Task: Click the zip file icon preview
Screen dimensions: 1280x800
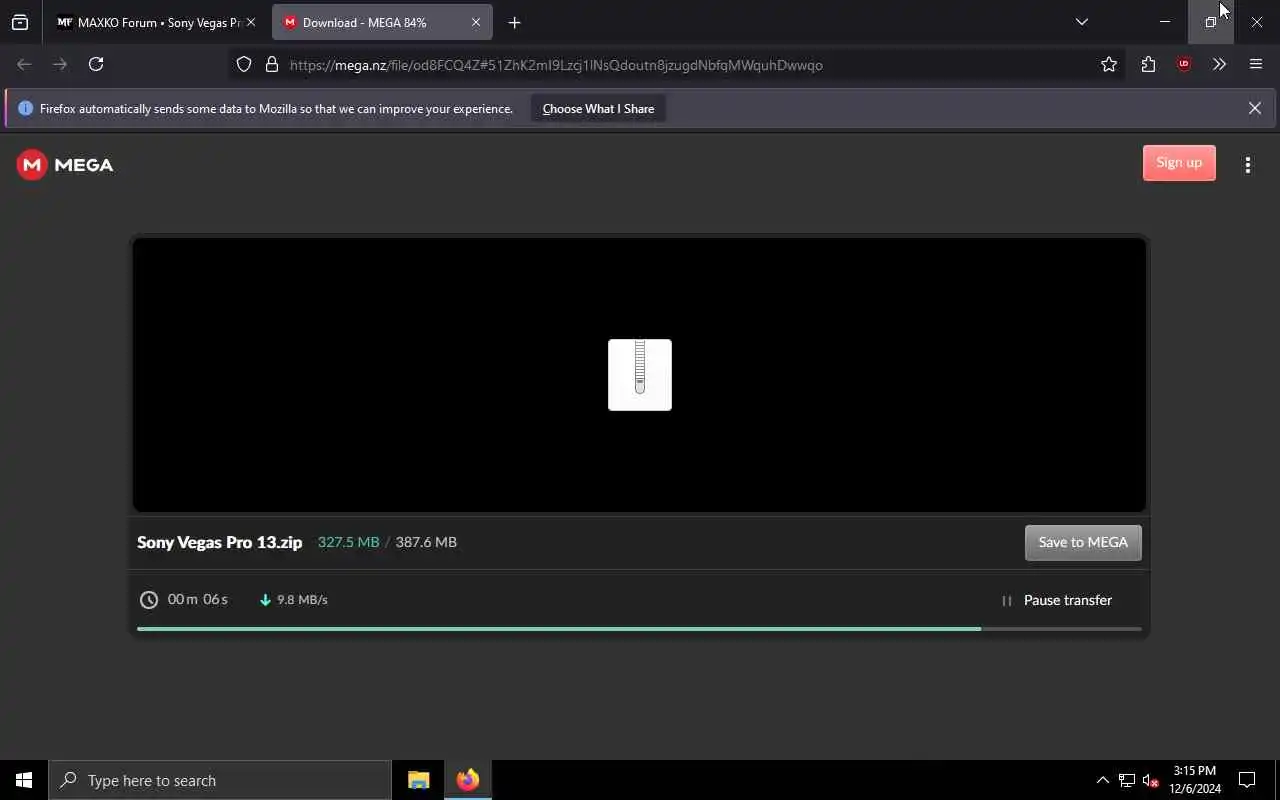Action: pos(640,375)
